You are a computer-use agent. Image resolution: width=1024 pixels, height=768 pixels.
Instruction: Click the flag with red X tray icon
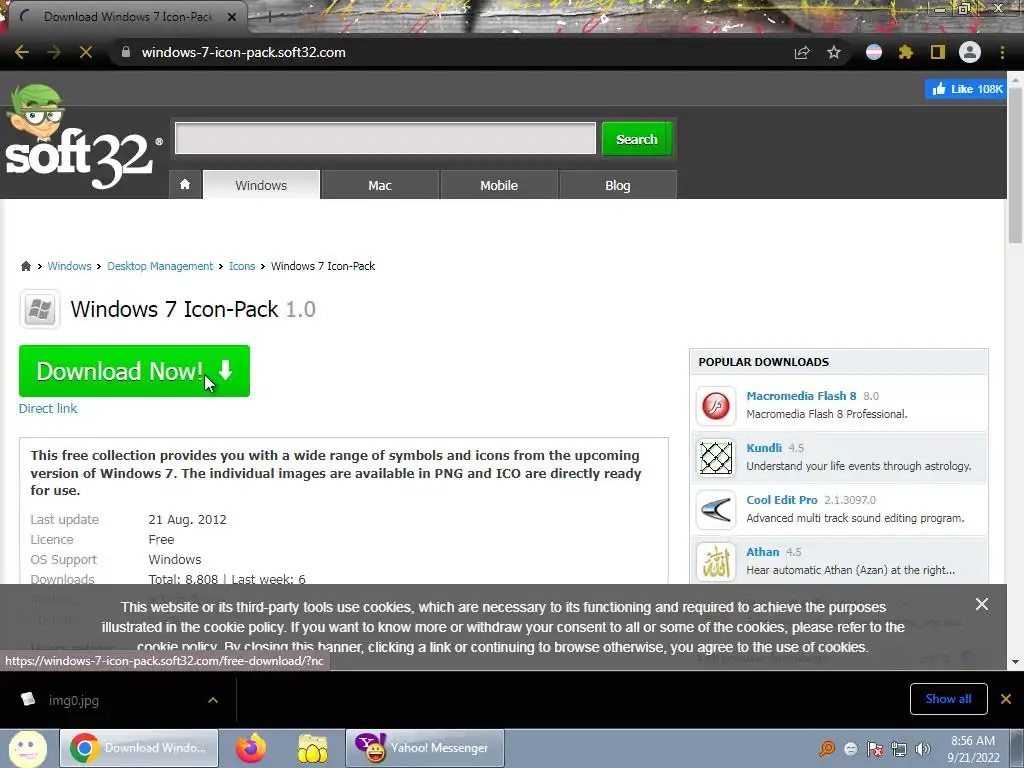(874, 749)
